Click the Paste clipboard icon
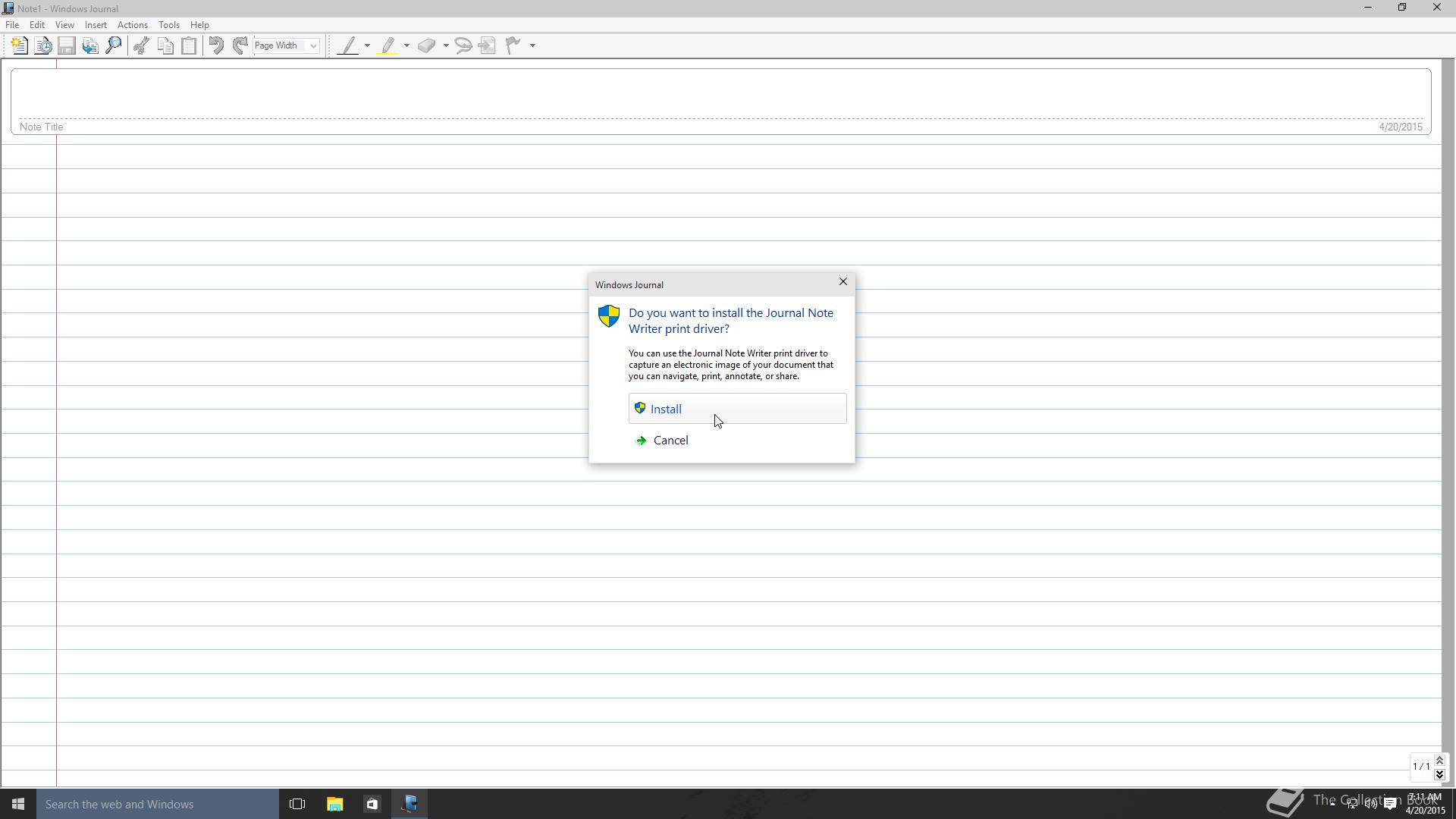The height and width of the screenshot is (819, 1456). pos(189,45)
